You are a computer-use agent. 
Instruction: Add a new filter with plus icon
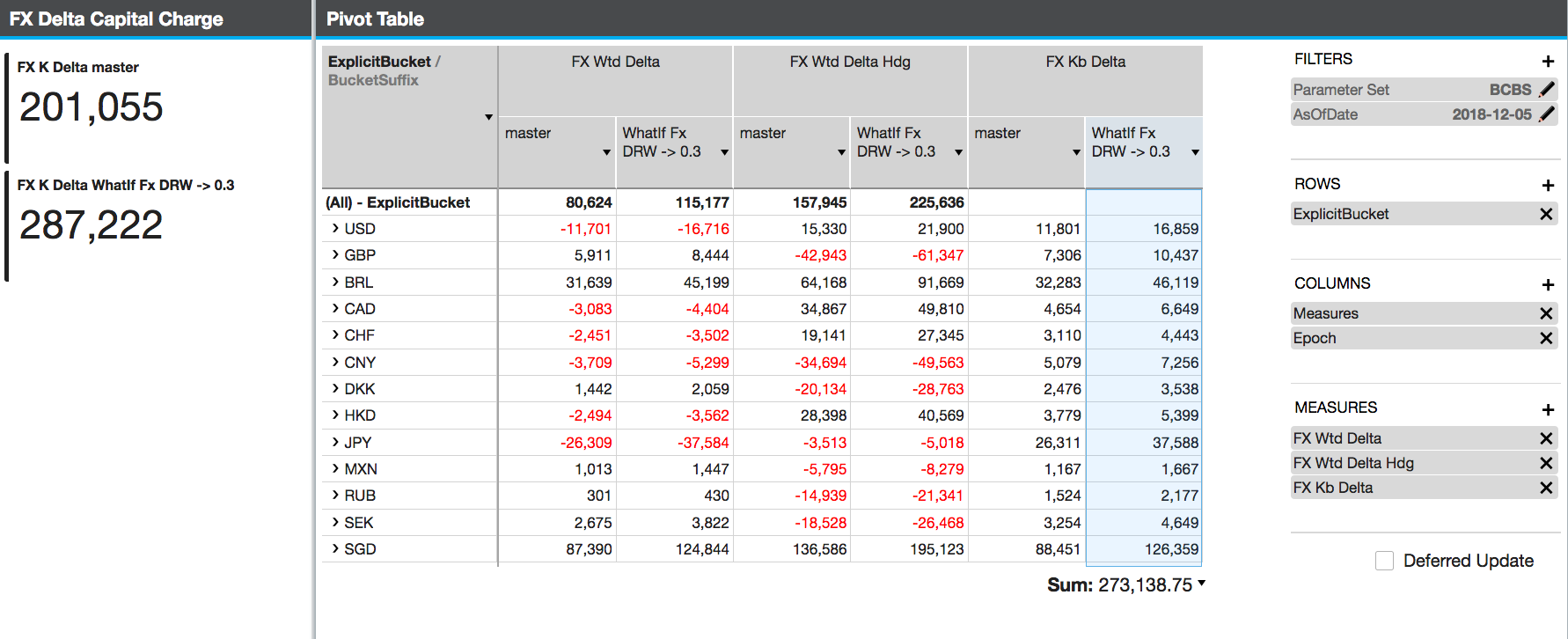(x=1548, y=61)
